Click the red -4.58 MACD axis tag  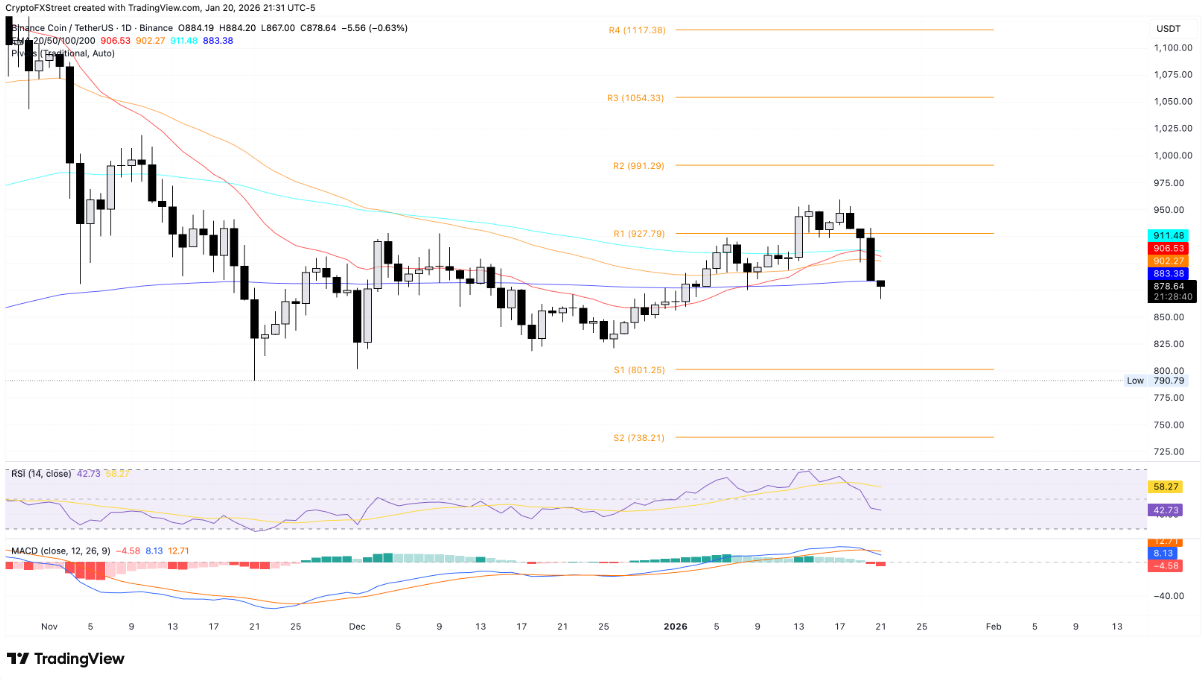[x=1167, y=566]
